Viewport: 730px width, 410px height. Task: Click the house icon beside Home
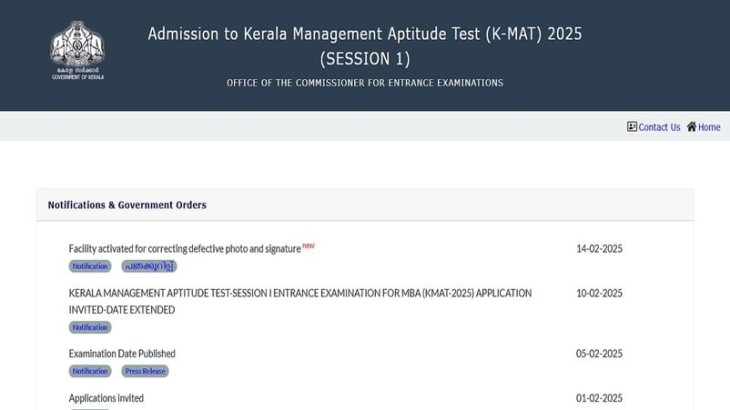691,127
